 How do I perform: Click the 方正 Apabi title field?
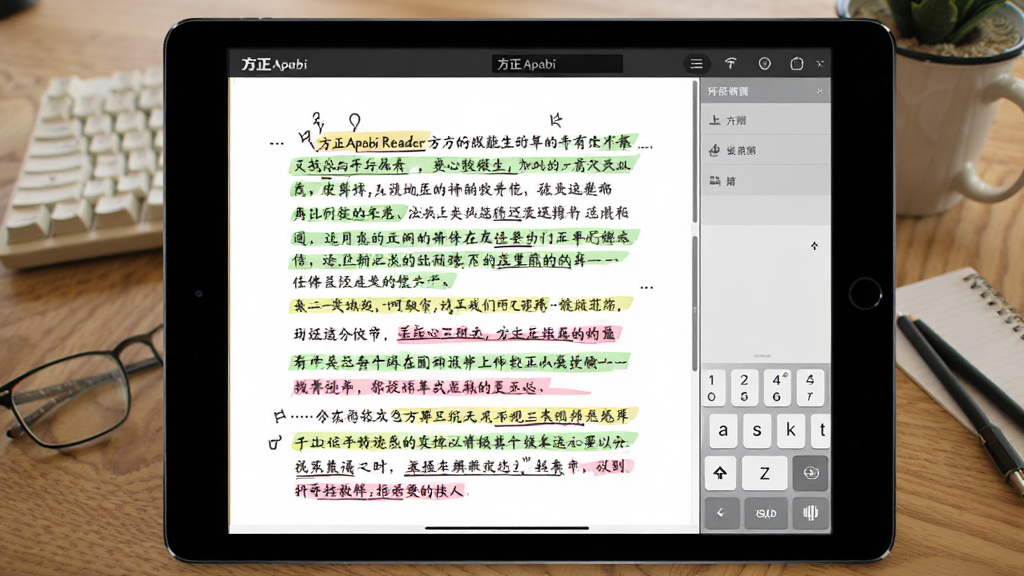point(557,64)
